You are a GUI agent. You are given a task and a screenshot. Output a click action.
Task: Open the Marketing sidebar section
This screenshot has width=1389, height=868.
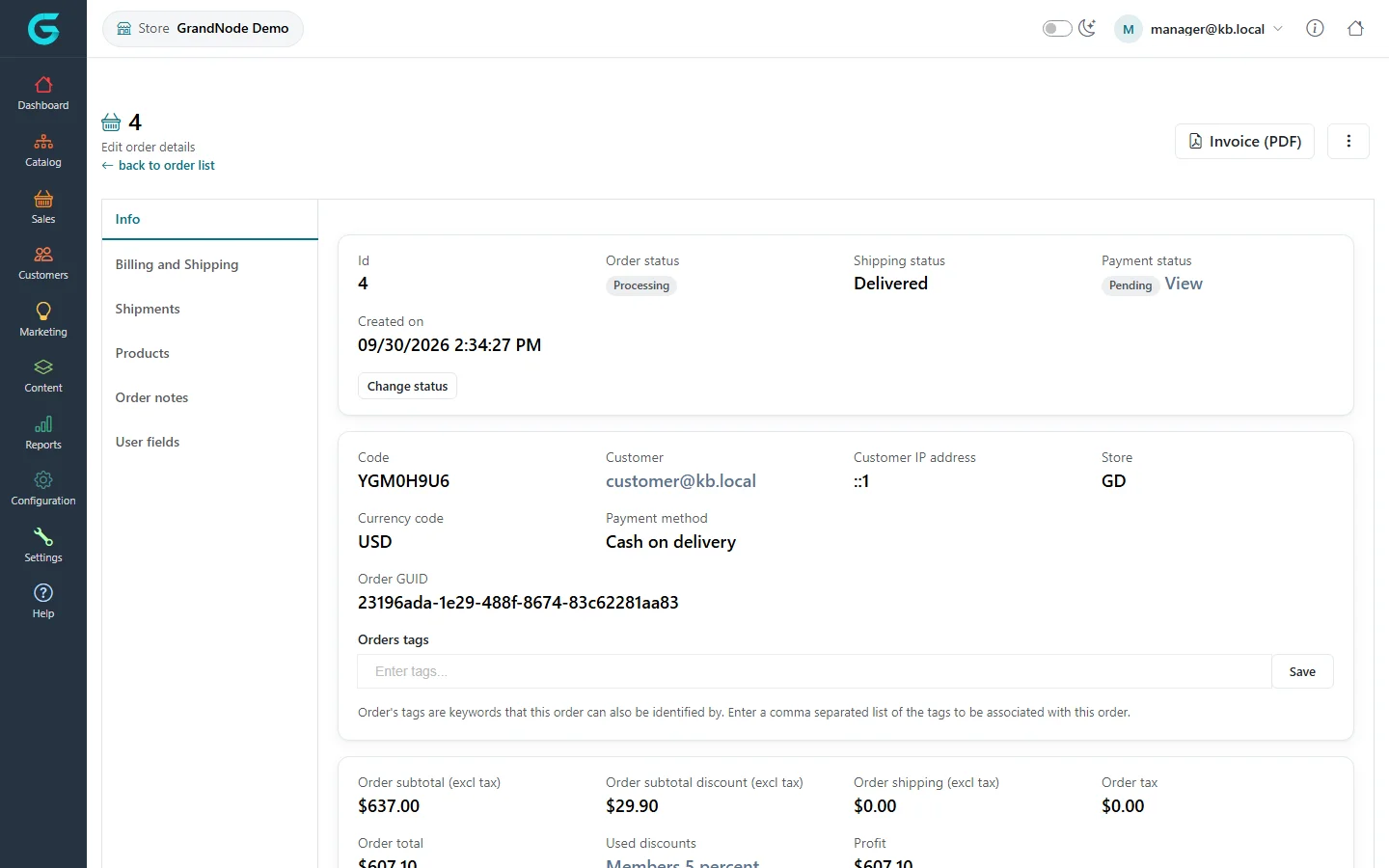tap(43, 320)
